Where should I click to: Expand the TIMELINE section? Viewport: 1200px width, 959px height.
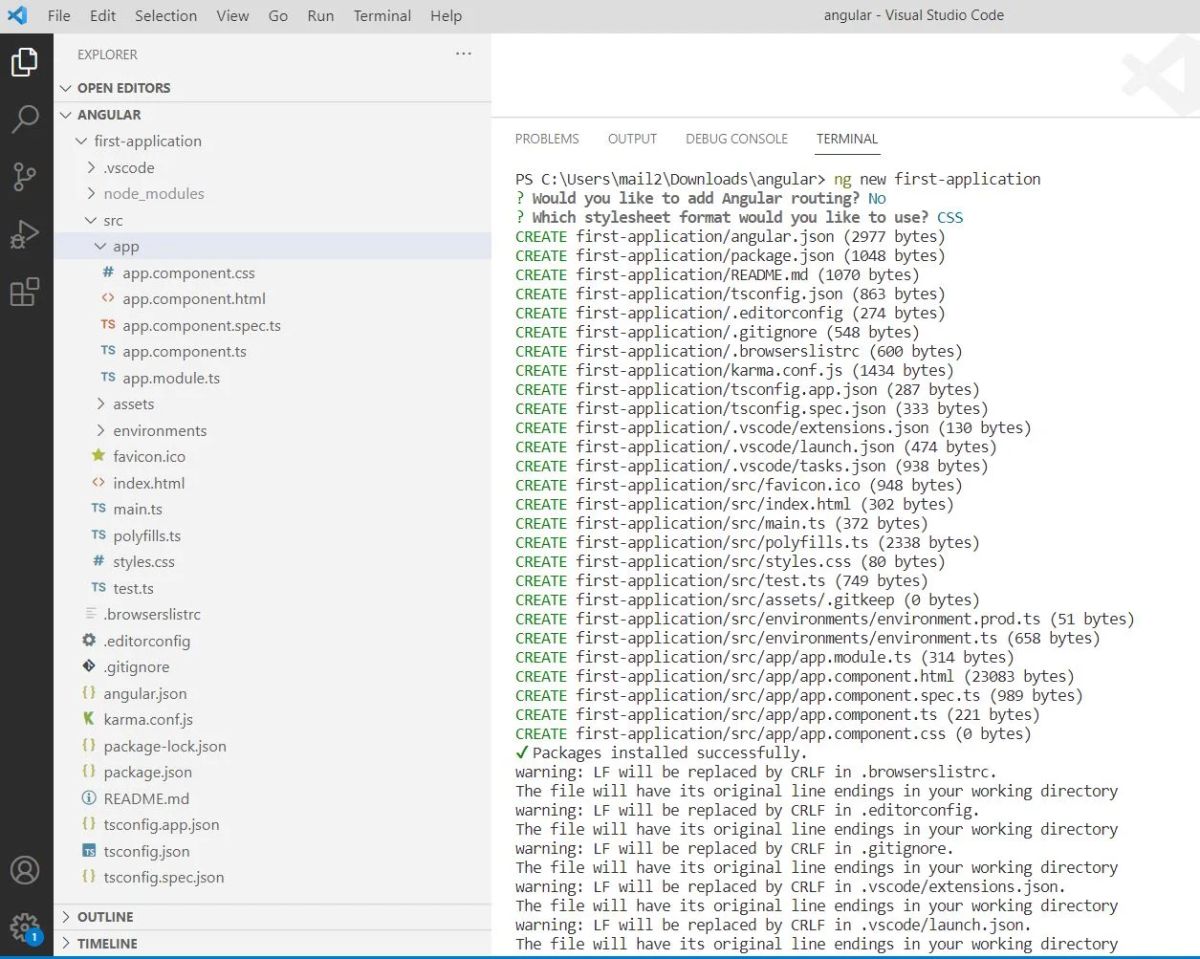point(272,943)
